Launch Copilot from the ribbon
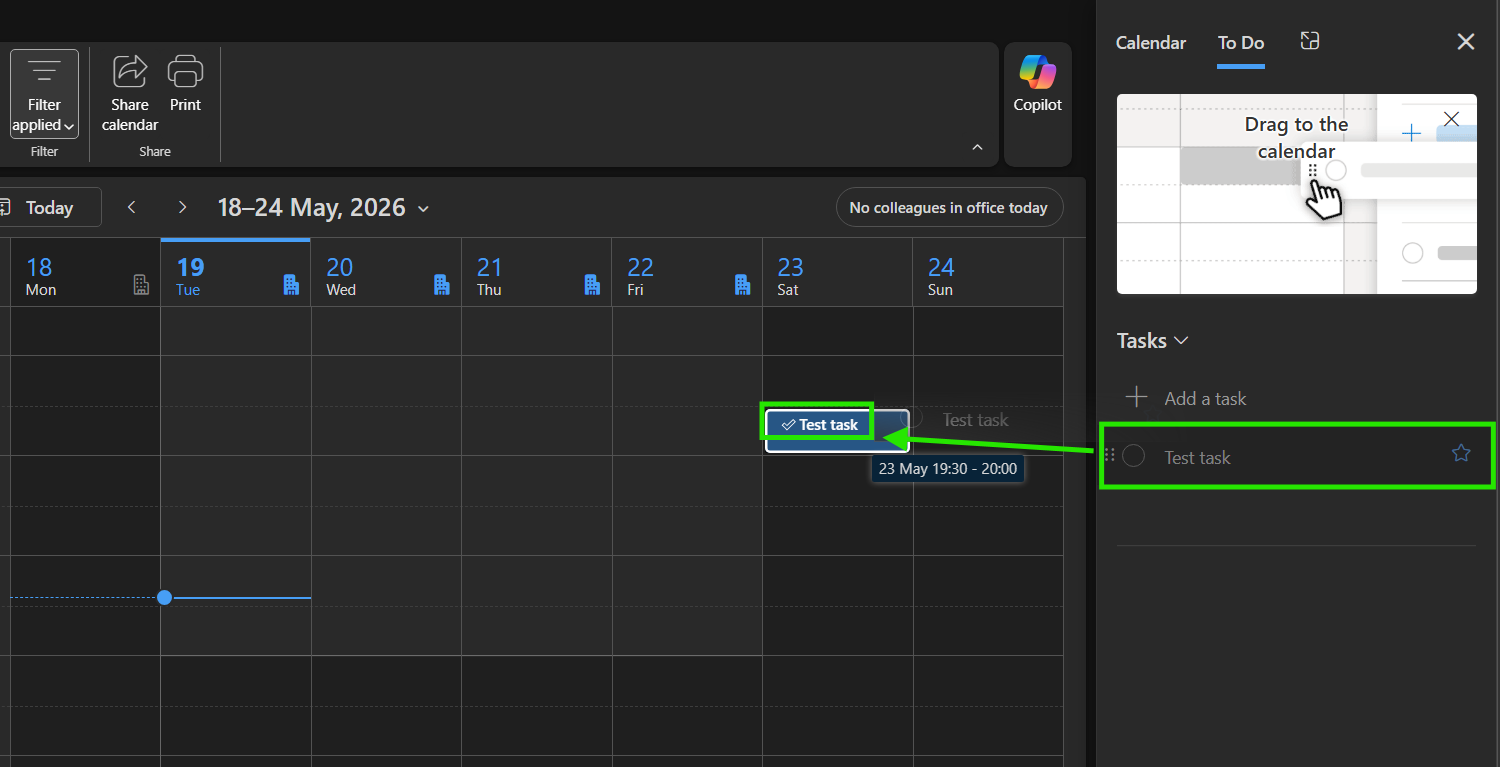 pyautogui.click(x=1038, y=84)
